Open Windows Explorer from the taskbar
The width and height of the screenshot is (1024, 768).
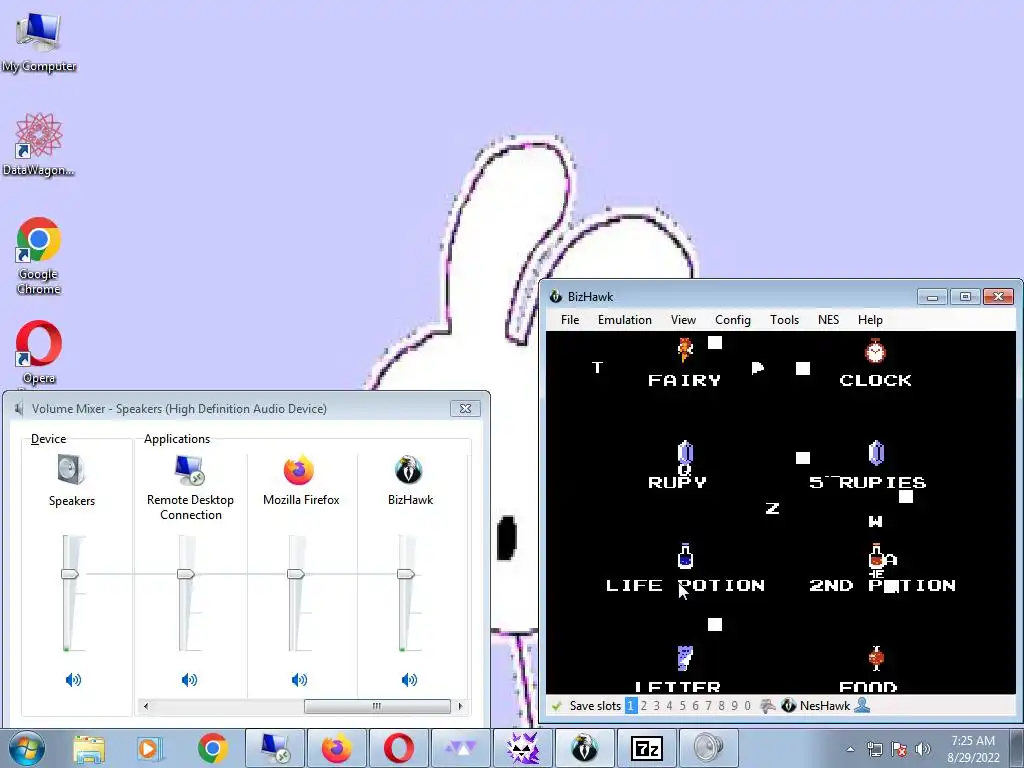tap(89, 748)
